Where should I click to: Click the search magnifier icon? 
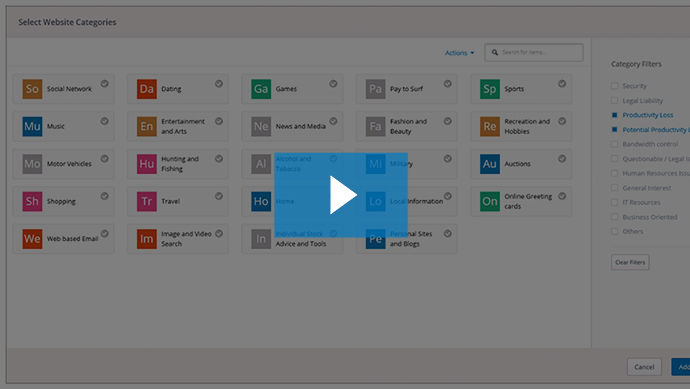click(x=495, y=52)
